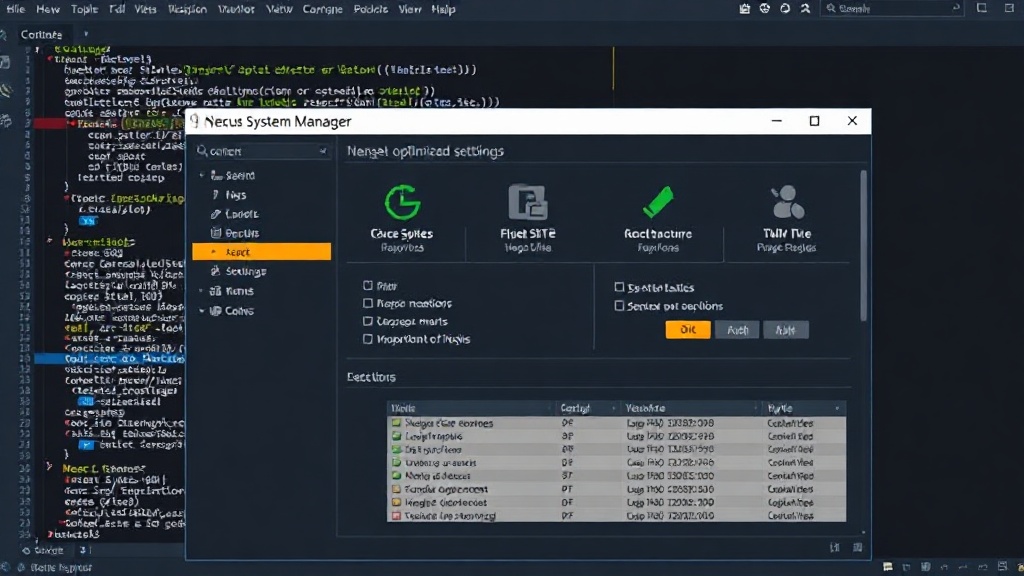Image resolution: width=1024 pixels, height=576 pixels.
Task: Click the icon beside 'Settings' in the sidebar
Action: click(x=216, y=270)
